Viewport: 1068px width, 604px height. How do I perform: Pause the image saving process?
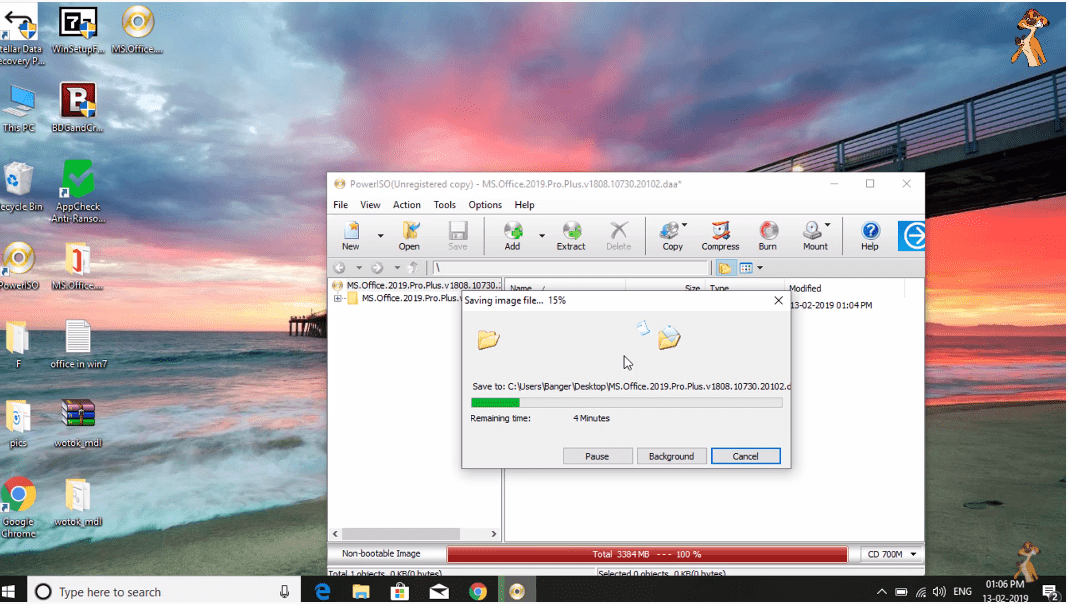pos(597,455)
